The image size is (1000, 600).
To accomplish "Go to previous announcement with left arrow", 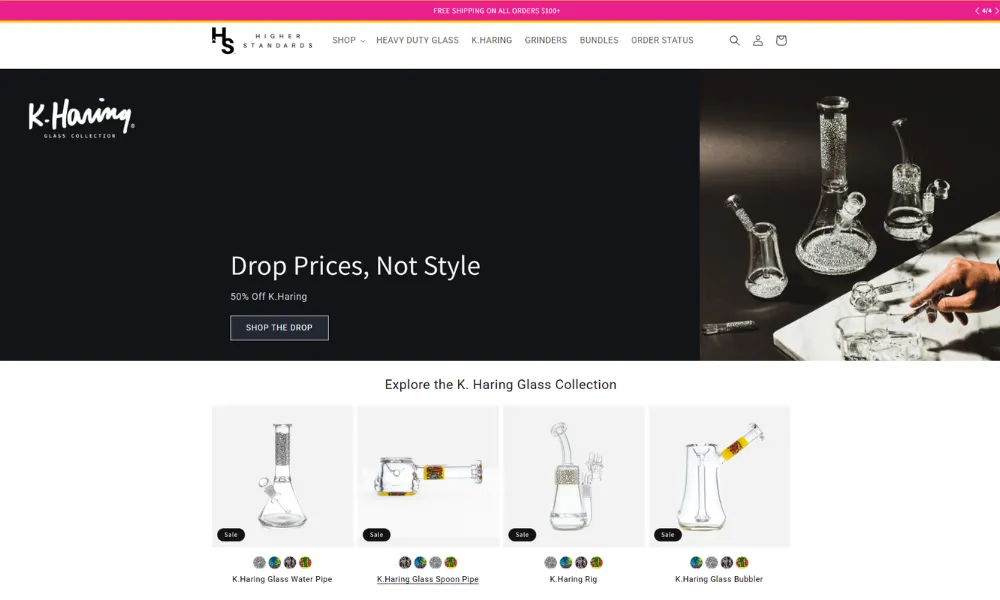I will coord(977,11).
